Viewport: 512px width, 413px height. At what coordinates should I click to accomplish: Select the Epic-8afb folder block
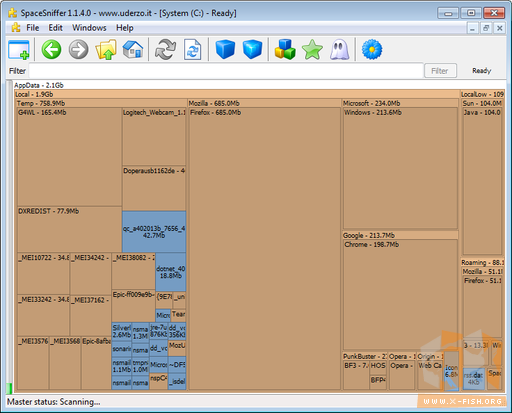(96, 363)
